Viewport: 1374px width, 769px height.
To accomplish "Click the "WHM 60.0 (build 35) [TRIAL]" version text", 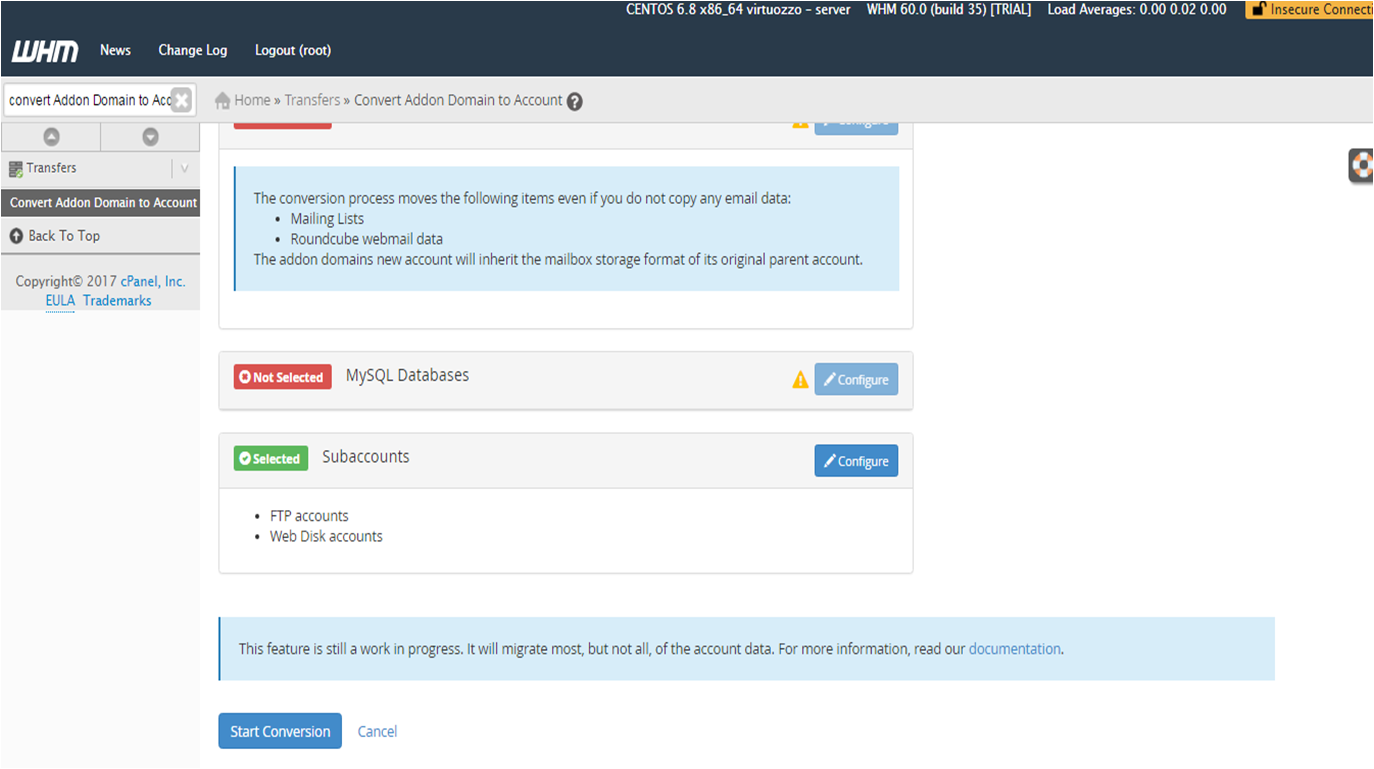I will pyautogui.click(x=949, y=9).
